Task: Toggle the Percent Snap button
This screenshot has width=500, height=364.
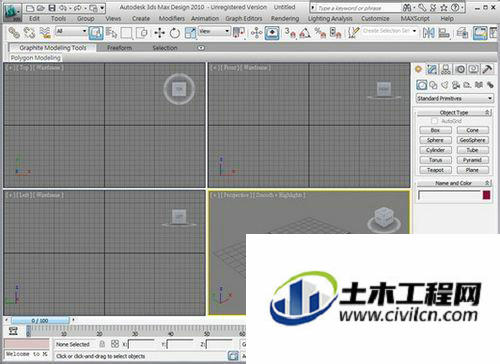Action: point(320,33)
